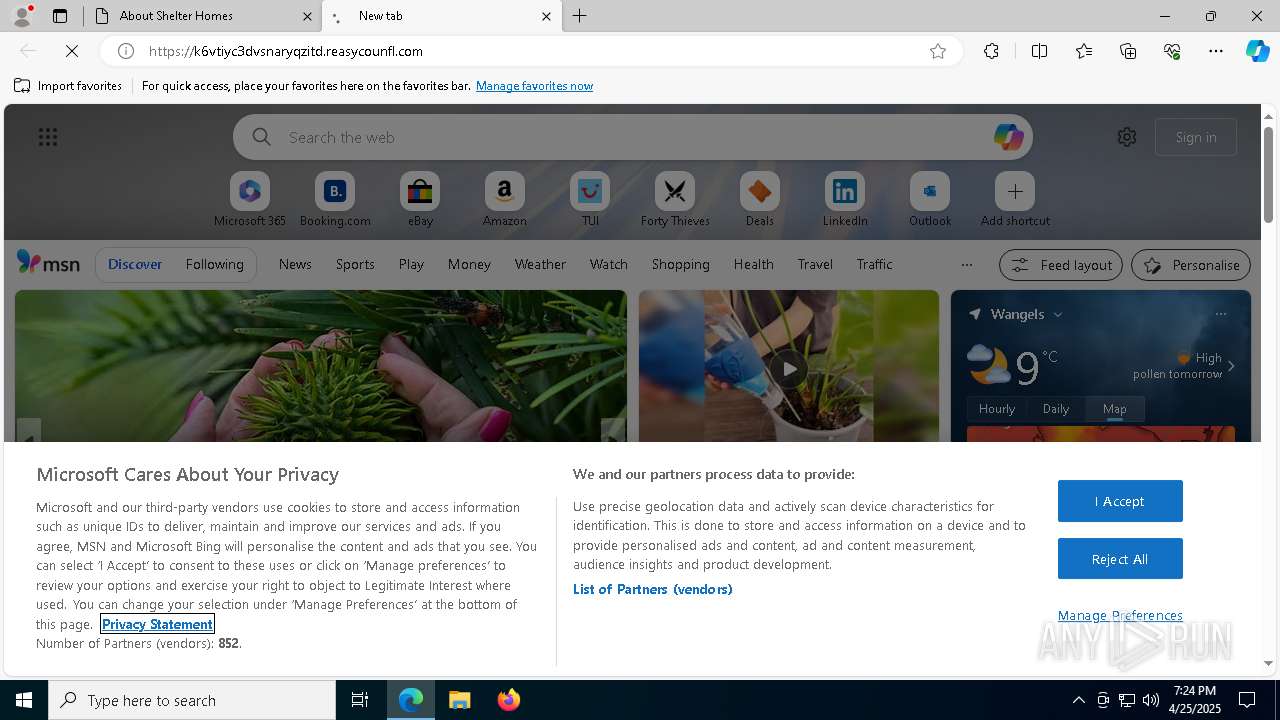Open the LinkedIn shortcut tile
1280x720 pixels.
coord(845,199)
